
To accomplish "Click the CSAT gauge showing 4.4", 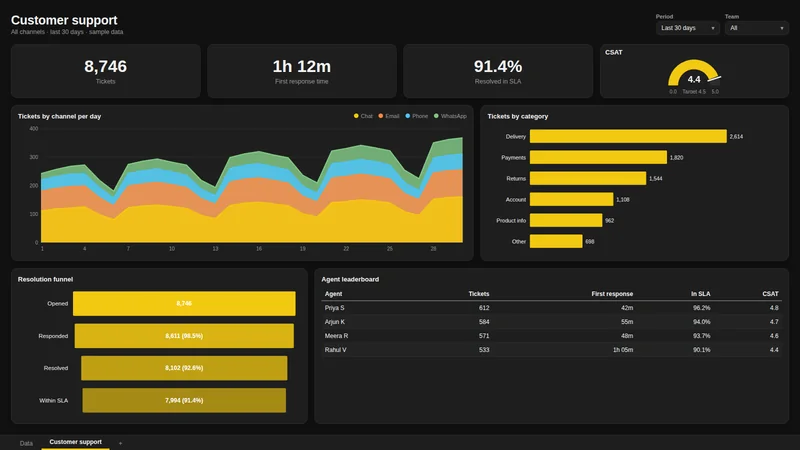I will pyautogui.click(x=694, y=74).
